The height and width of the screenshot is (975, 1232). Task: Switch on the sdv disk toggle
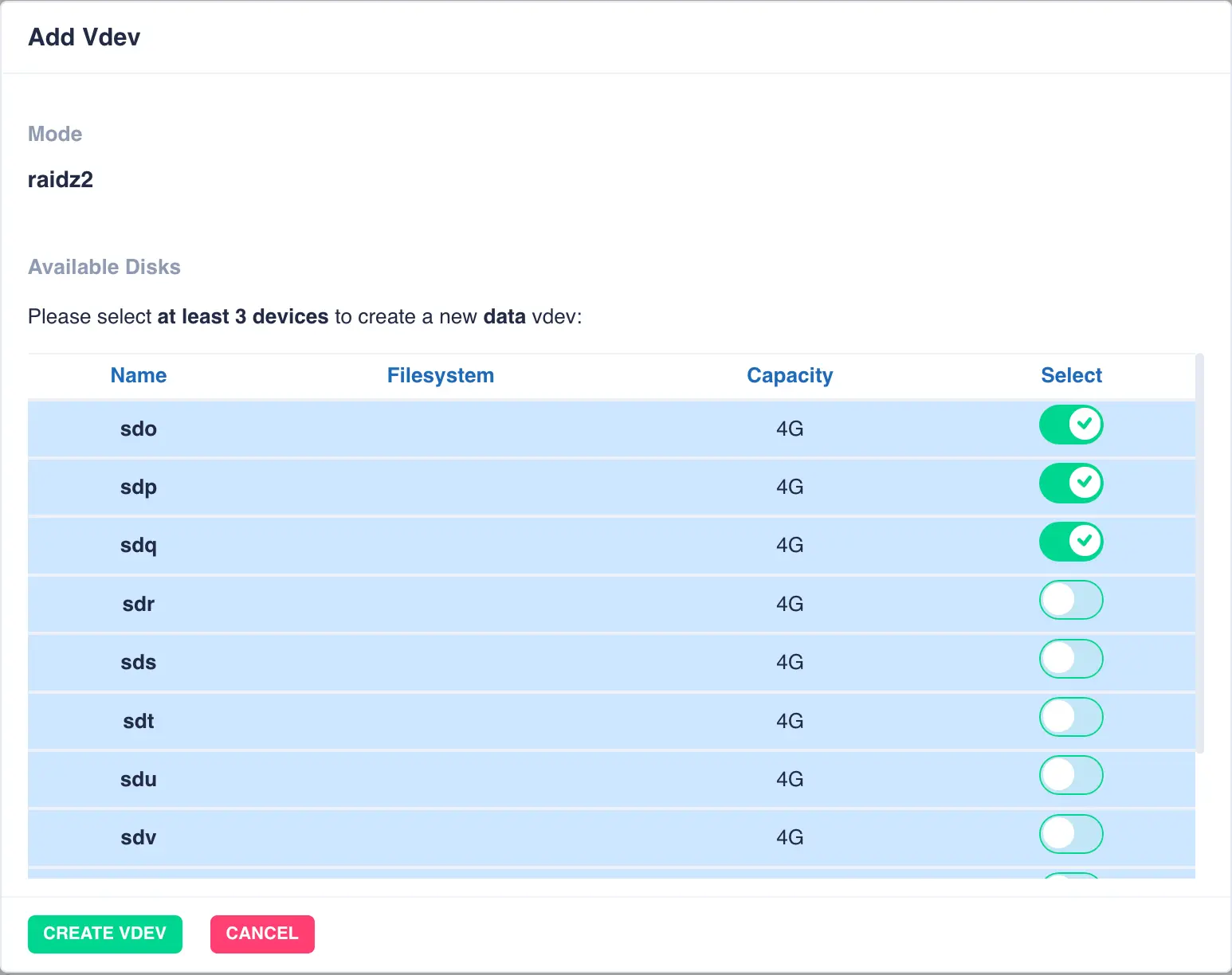[1070, 835]
